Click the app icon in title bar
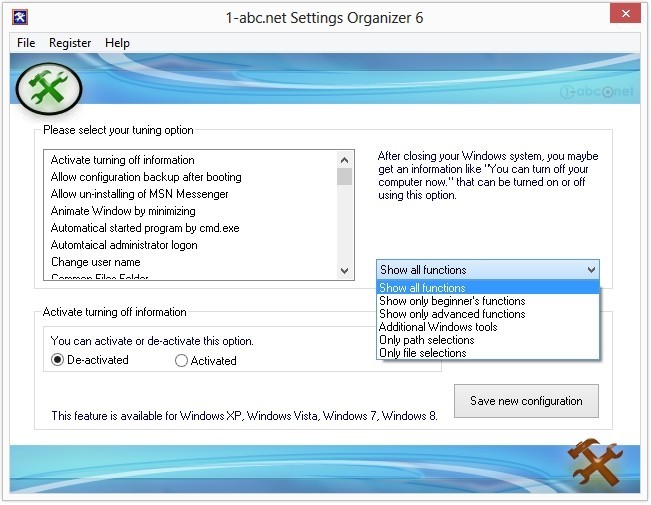The width and height of the screenshot is (651, 505). 20,16
